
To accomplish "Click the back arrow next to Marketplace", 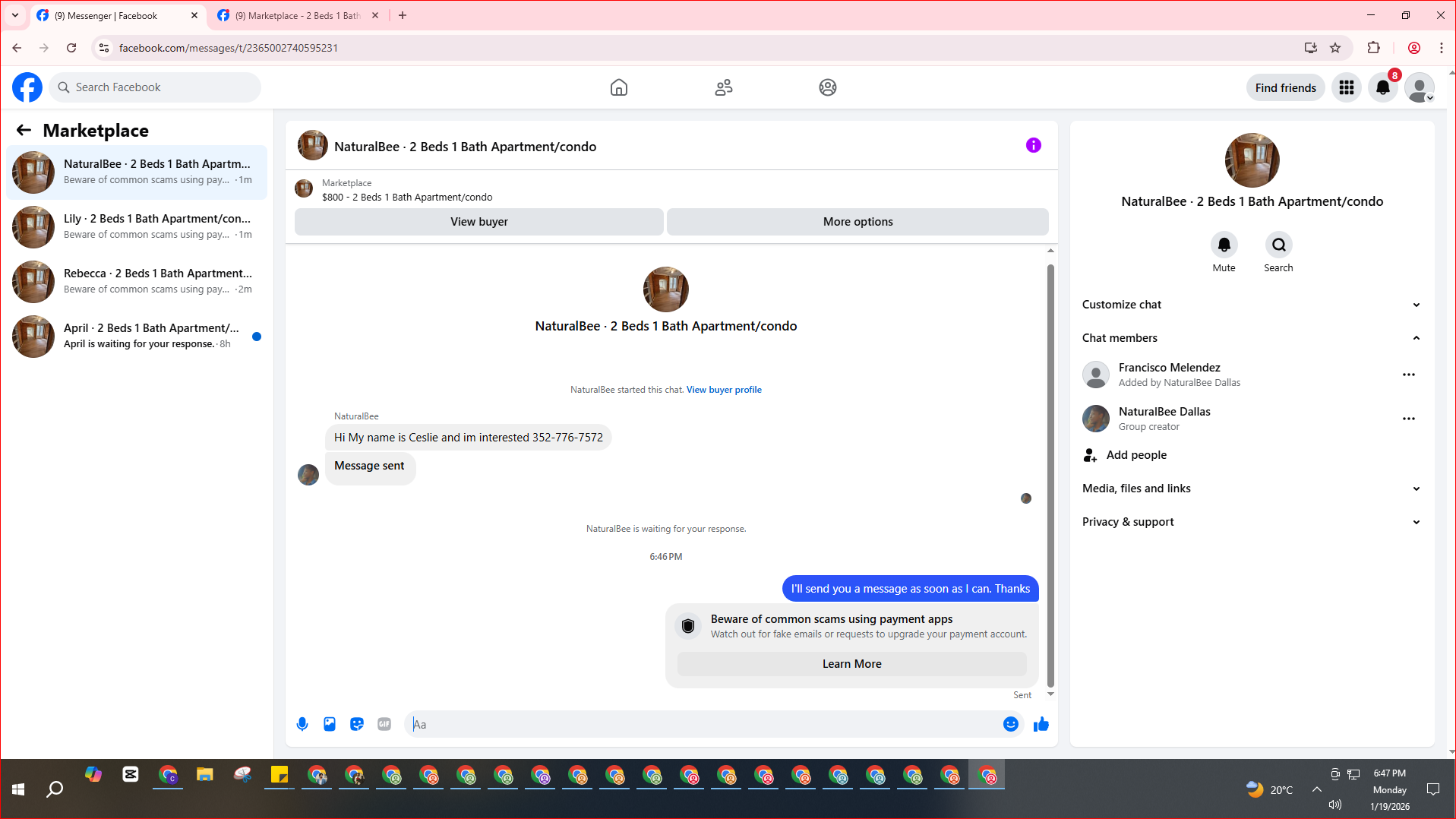I will pyautogui.click(x=24, y=130).
